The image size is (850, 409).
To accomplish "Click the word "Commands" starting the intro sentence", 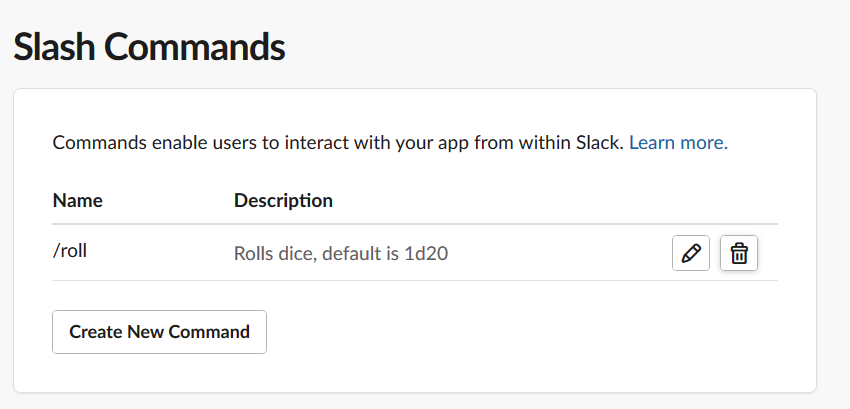I will pos(99,143).
